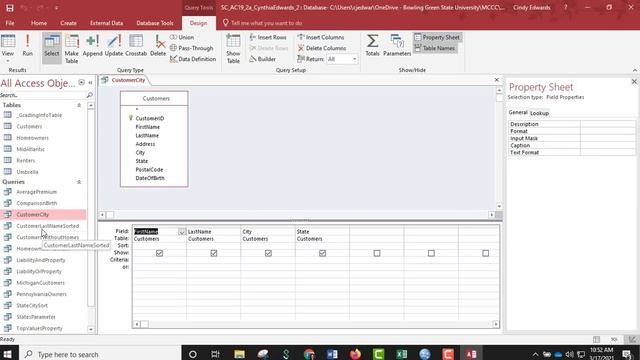Collapse the Queries group
Image resolution: width=640 pixels, height=360 pixels.
click(79, 182)
